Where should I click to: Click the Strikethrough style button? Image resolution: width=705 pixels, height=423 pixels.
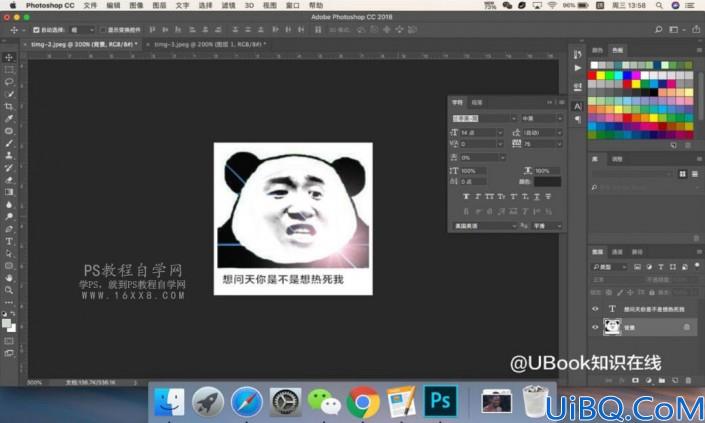[548, 196]
